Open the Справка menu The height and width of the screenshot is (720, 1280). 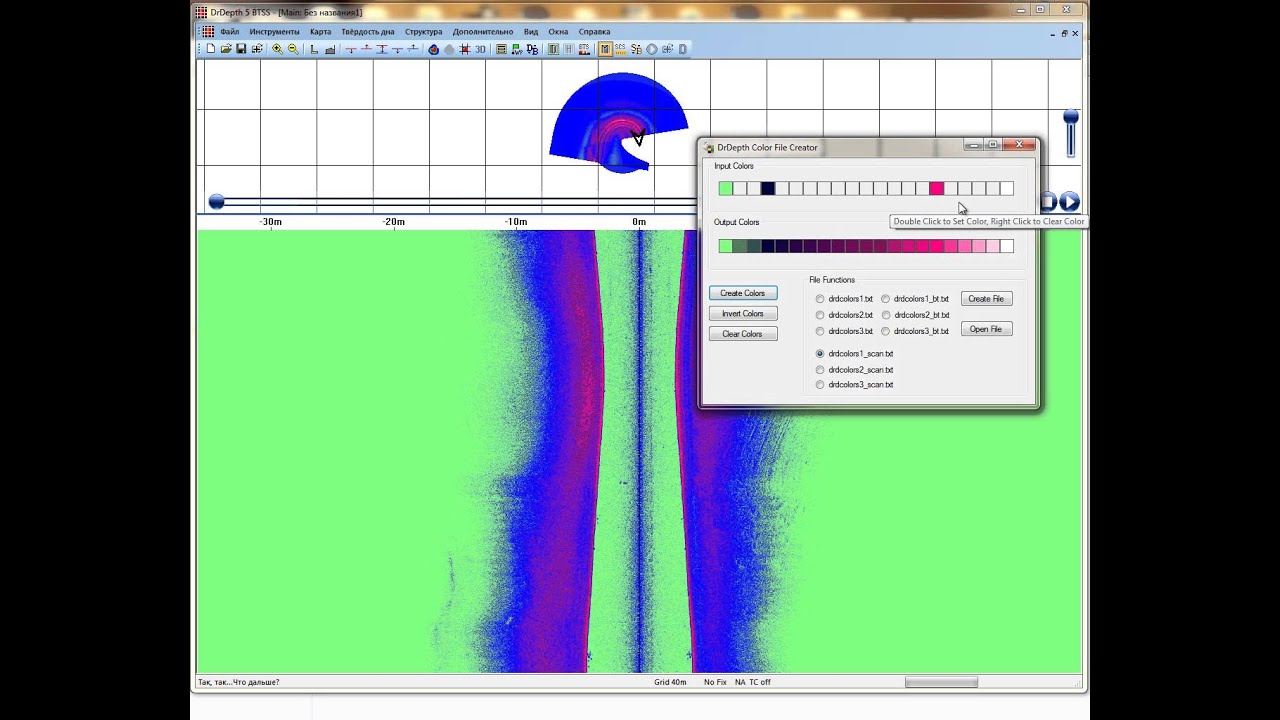tap(594, 32)
